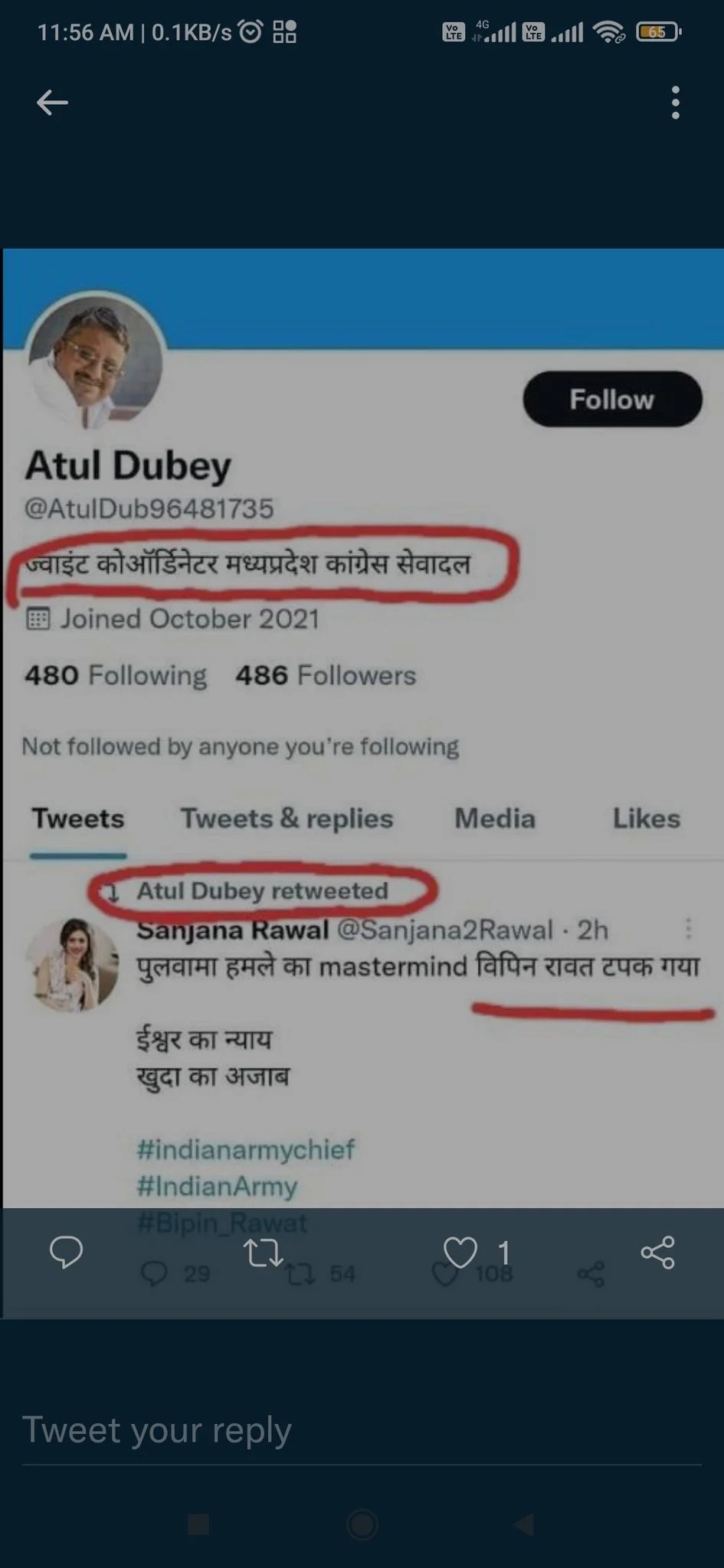Viewport: 724px width, 1568px height.
Task: Tap the back arrow icon
Action: 52,102
